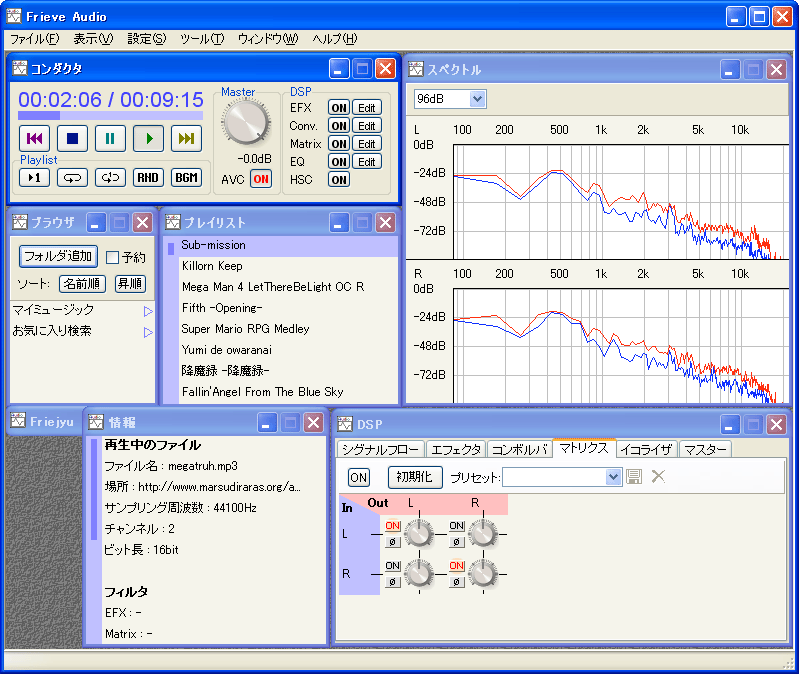Click the フォルダ追加 button
The image size is (799, 674).
pos(59,256)
